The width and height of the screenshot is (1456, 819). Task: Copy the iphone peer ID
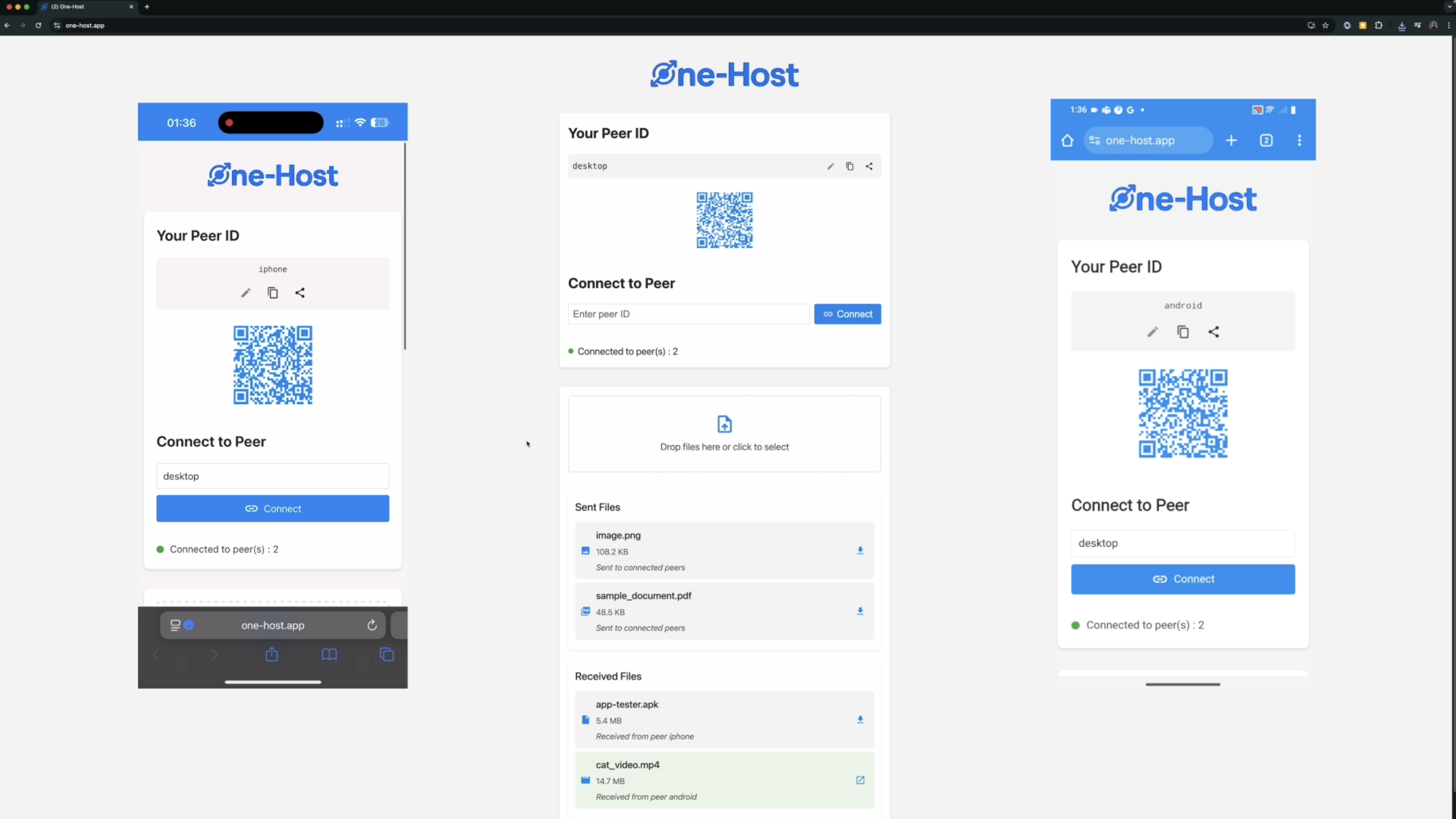(x=273, y=293)
